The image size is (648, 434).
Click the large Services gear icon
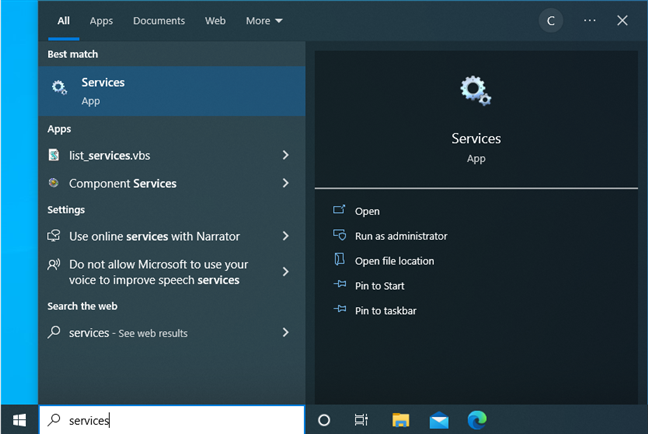pos(476,92)
